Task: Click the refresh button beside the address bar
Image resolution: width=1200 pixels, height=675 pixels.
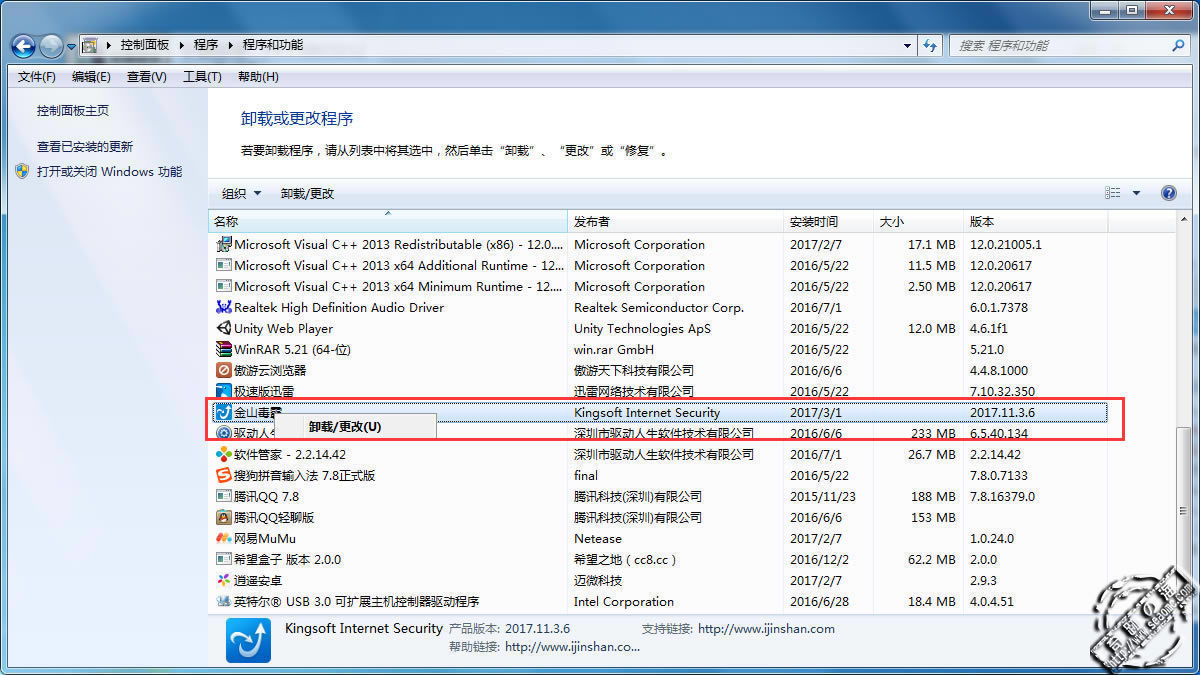Action: (x=931, y=46)
